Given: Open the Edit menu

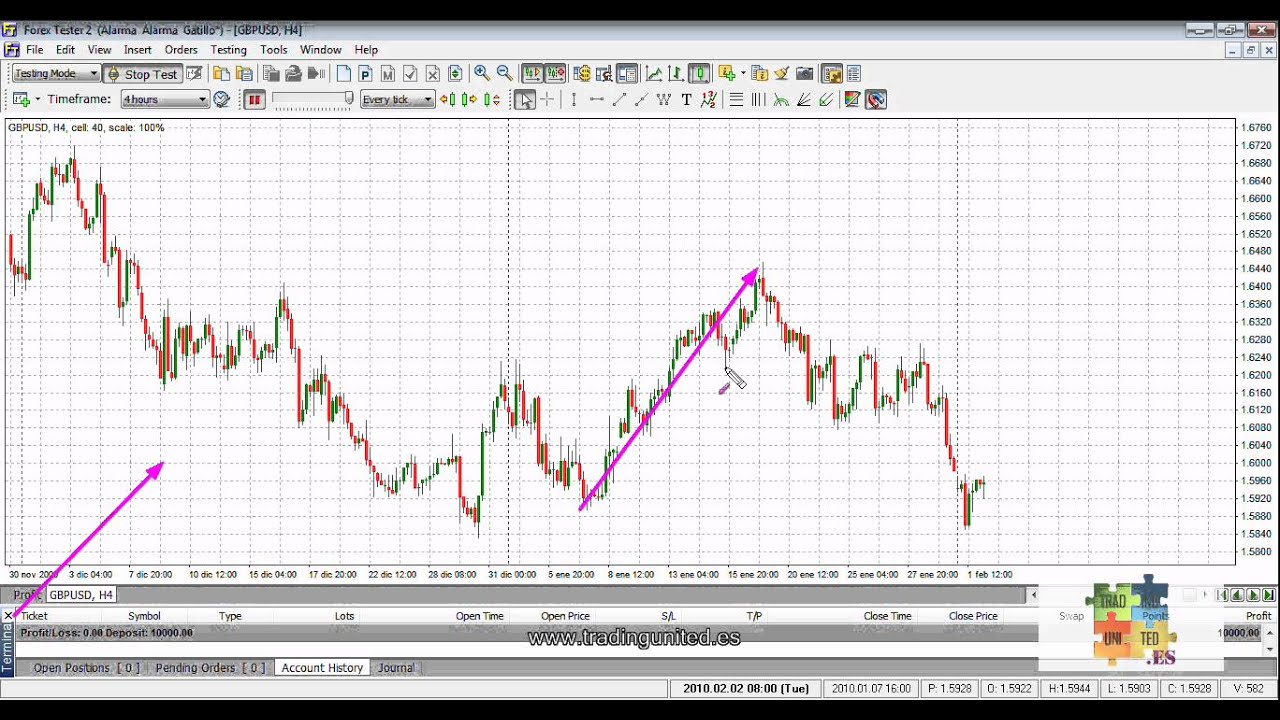Looking at the screenshot, I should pos(65,50).
